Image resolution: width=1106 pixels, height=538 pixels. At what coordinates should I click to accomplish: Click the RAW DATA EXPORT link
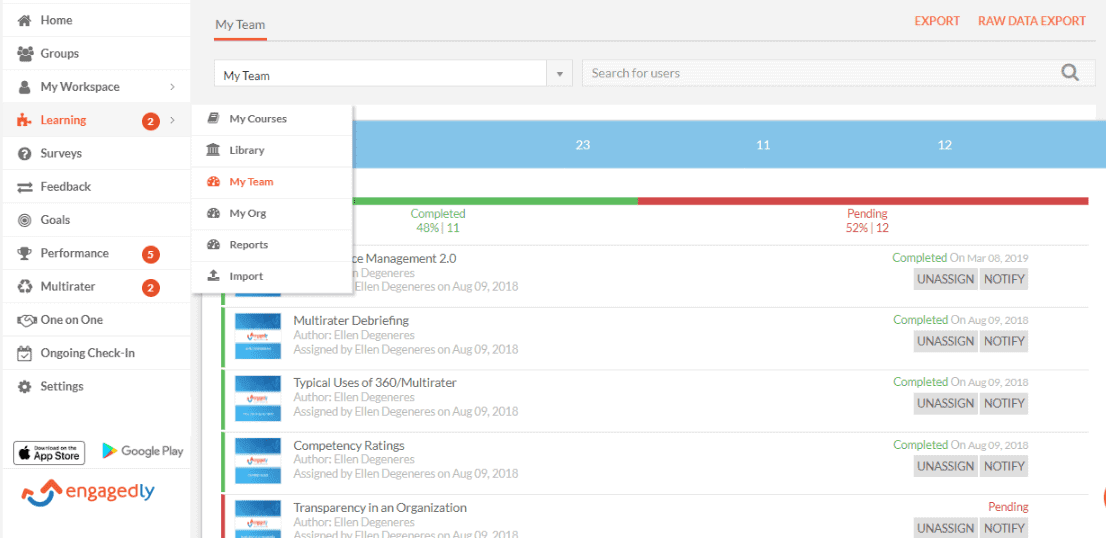[1031, 21]
